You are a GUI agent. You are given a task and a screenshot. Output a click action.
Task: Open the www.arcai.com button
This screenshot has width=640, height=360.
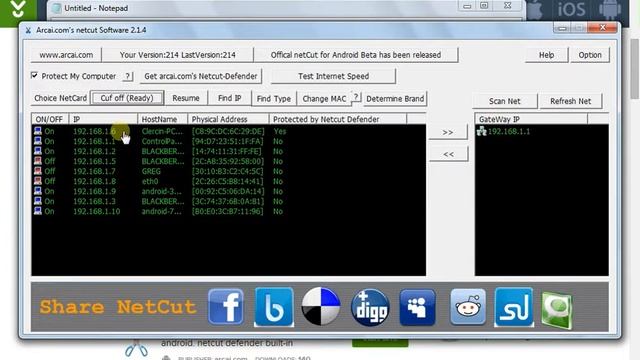[66, 55]
